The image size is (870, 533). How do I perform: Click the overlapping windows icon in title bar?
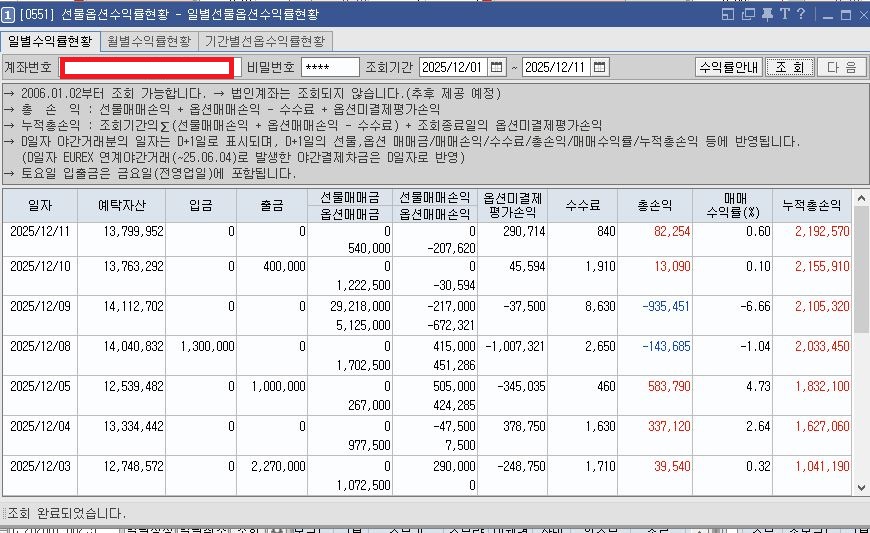[x=748, y=14]
